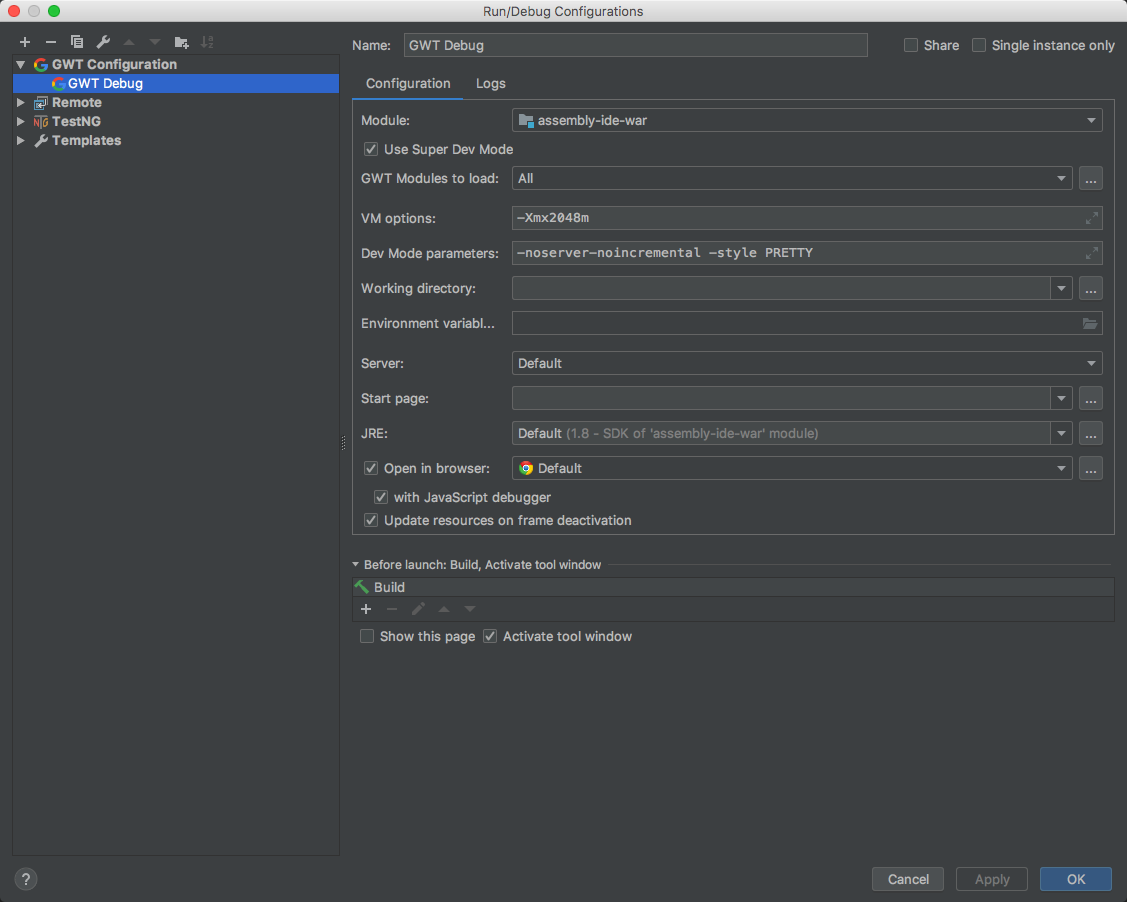
Task: Switch to the Configuration tab
Action: pyautogui.click(x=408, y=83)
